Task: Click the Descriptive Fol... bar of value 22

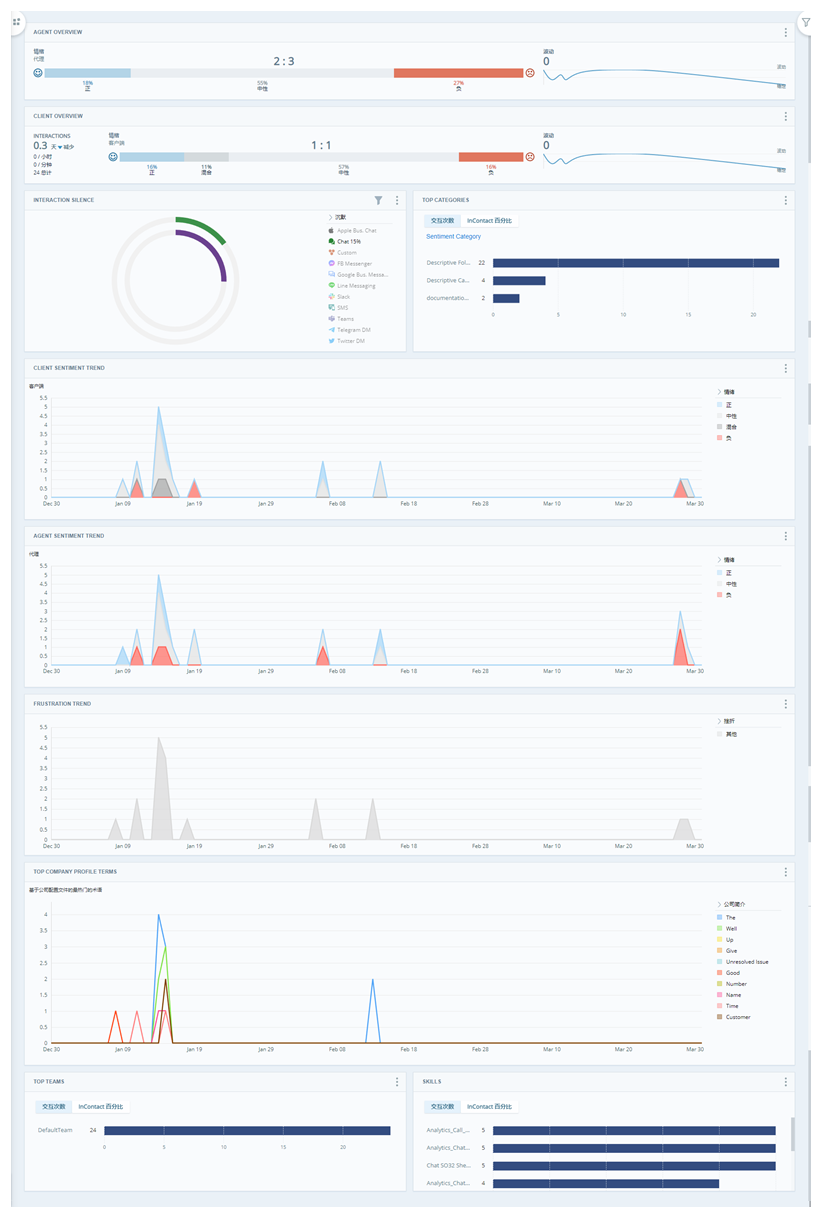Action: pos(636,263)
